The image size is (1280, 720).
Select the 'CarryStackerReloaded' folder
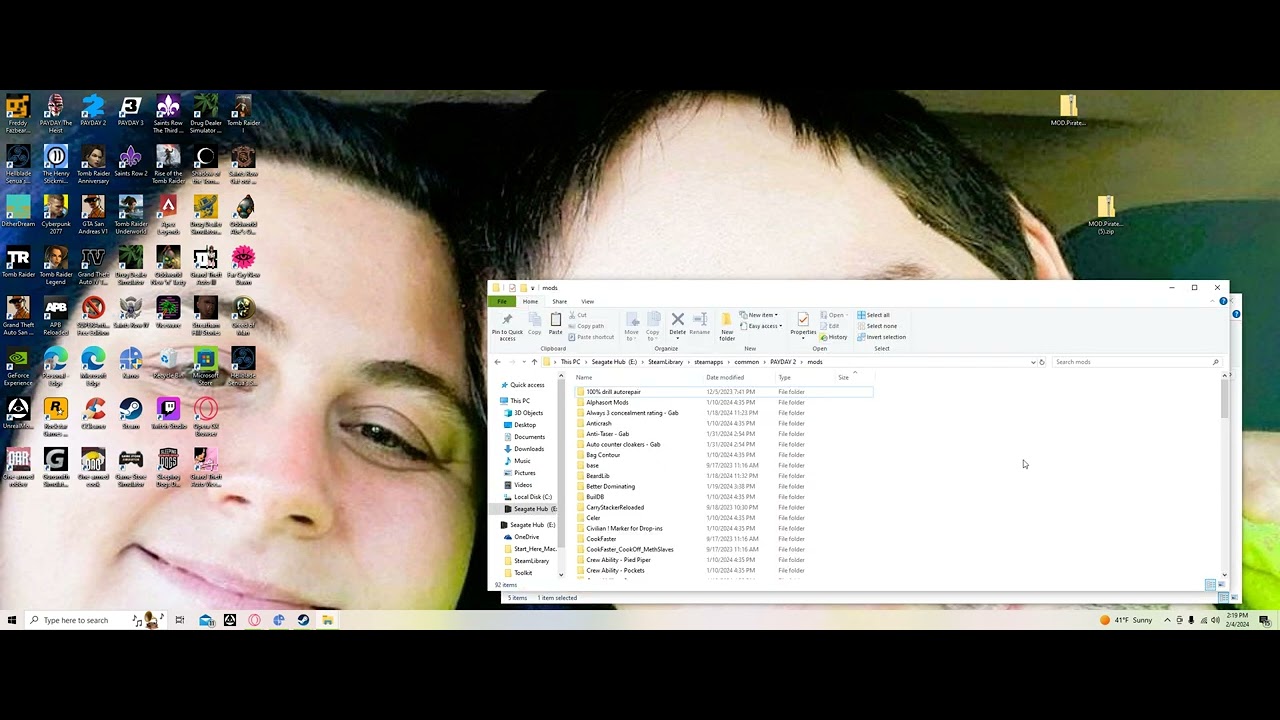pos(614,507)
